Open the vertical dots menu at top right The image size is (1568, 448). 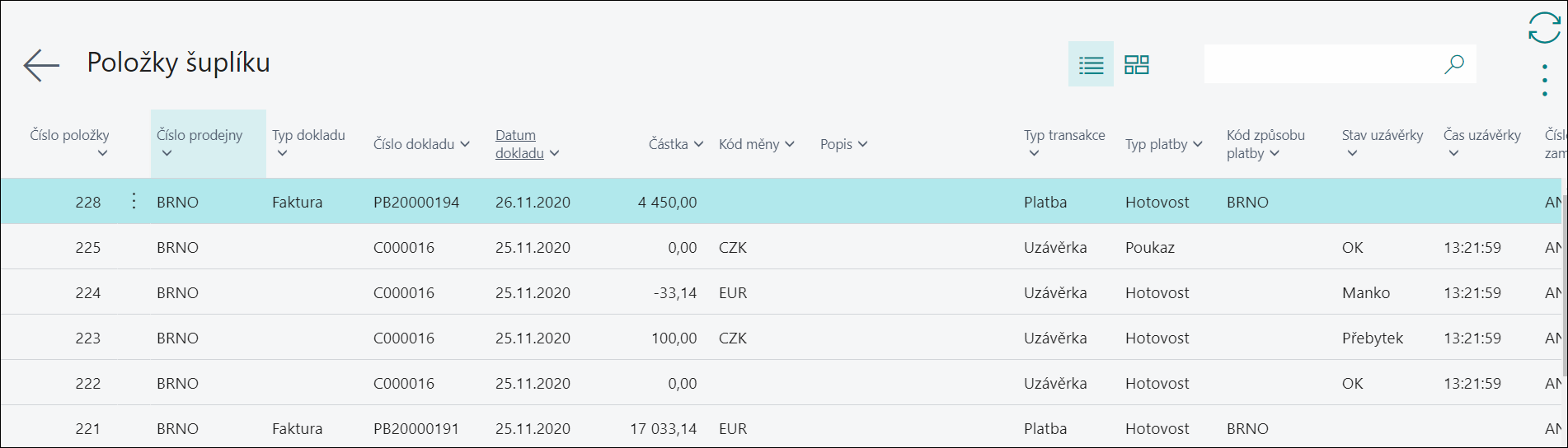1544,81
